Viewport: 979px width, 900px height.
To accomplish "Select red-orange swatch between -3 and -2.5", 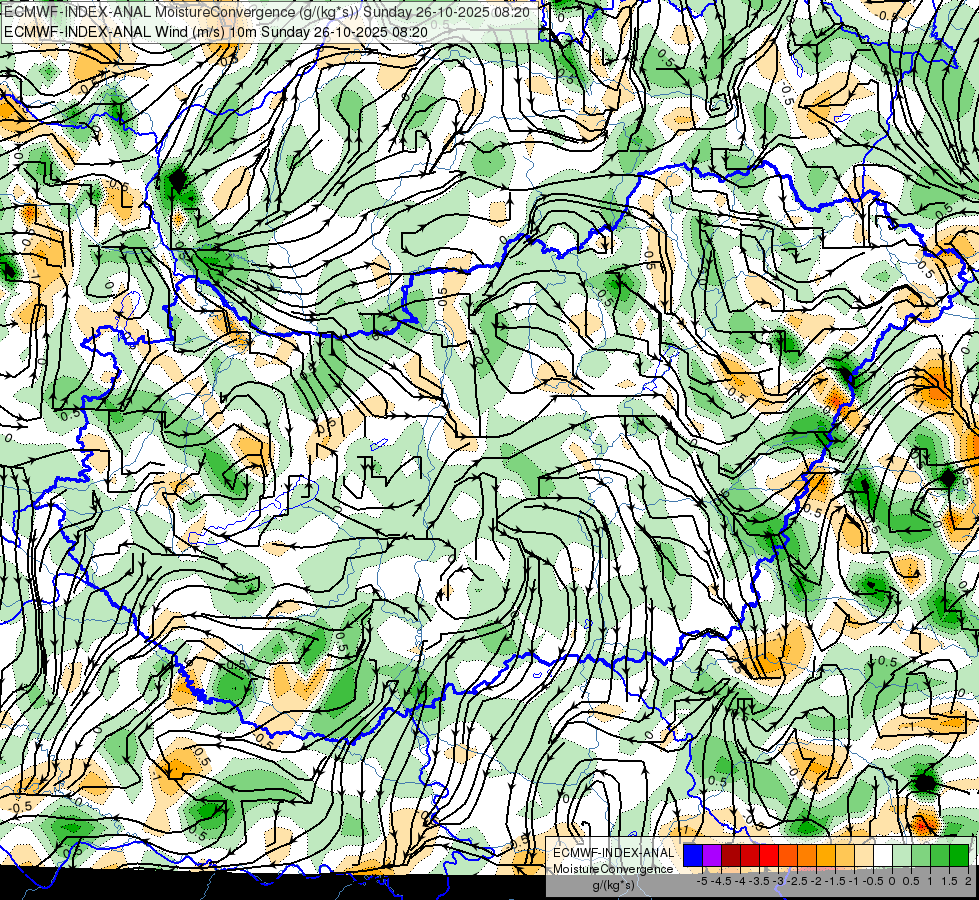I will coord(788,856).
